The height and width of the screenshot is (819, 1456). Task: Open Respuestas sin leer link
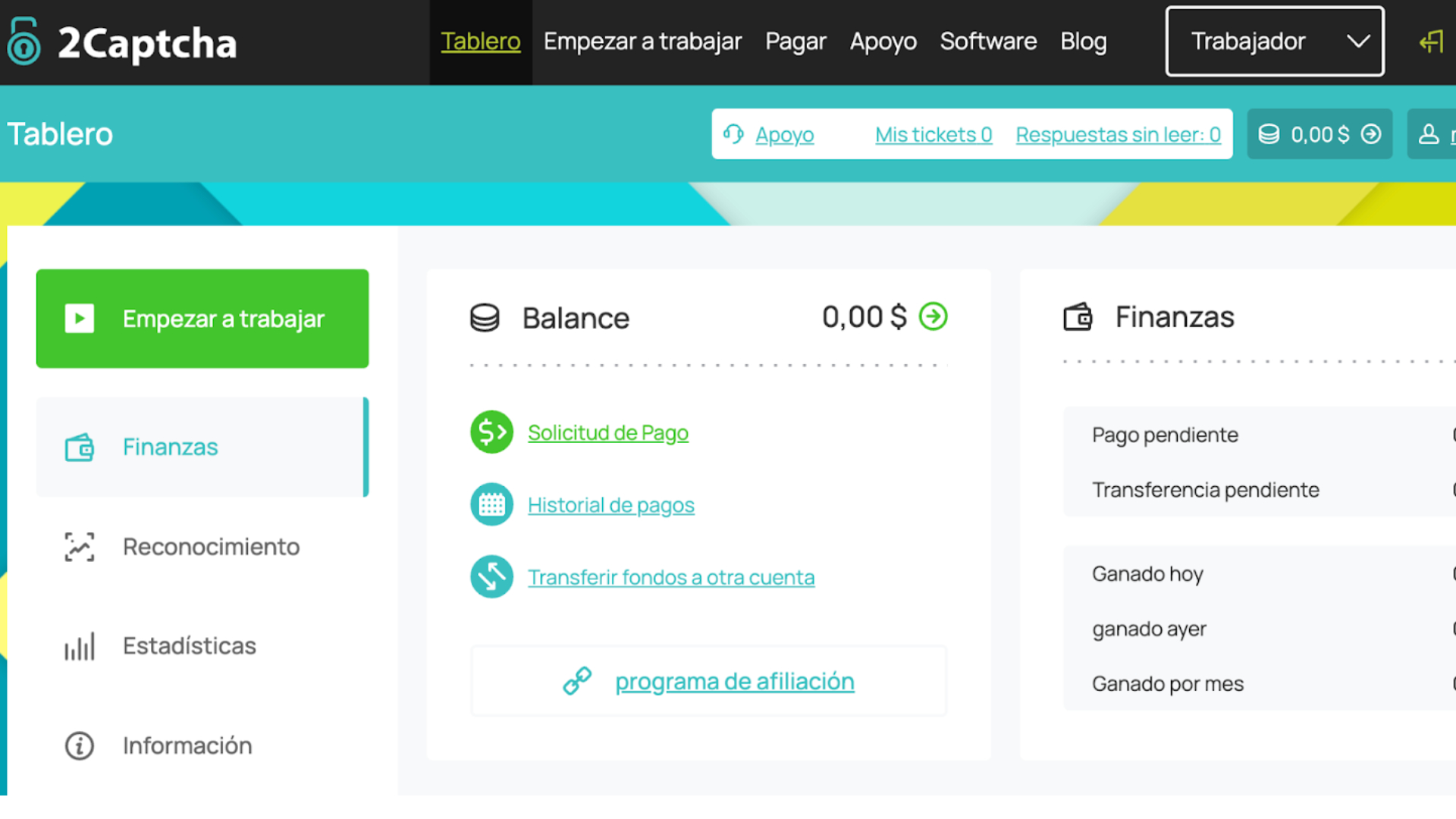pyautogui.click(x=1118, y=135)
